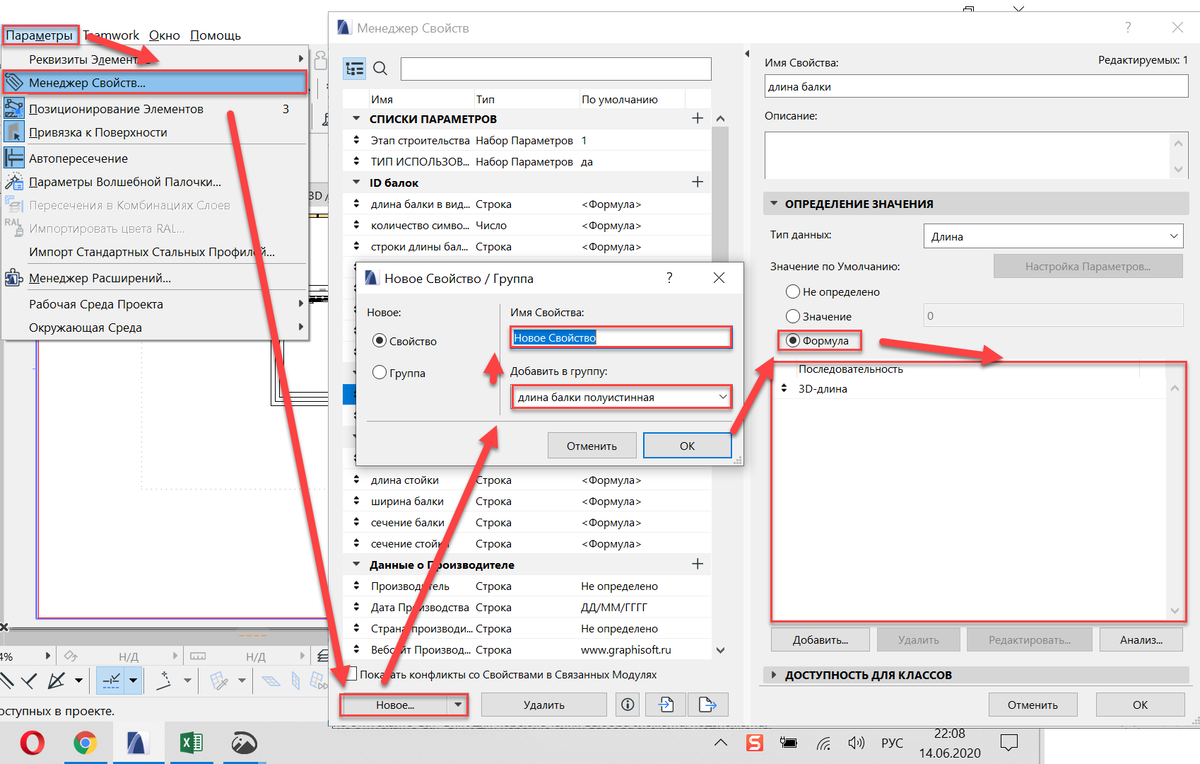The image size is (1200, 764).
Task: Click the Новое button in Property Manager
Action: [x=395, y=704]
